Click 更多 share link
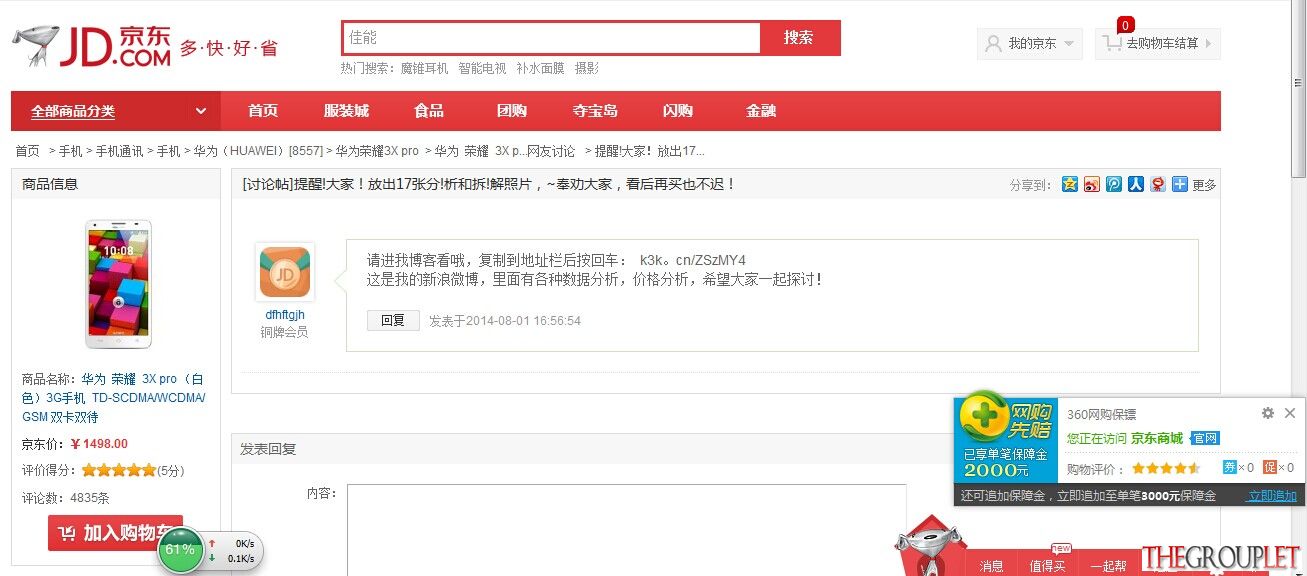 [x=1204, y=185]
